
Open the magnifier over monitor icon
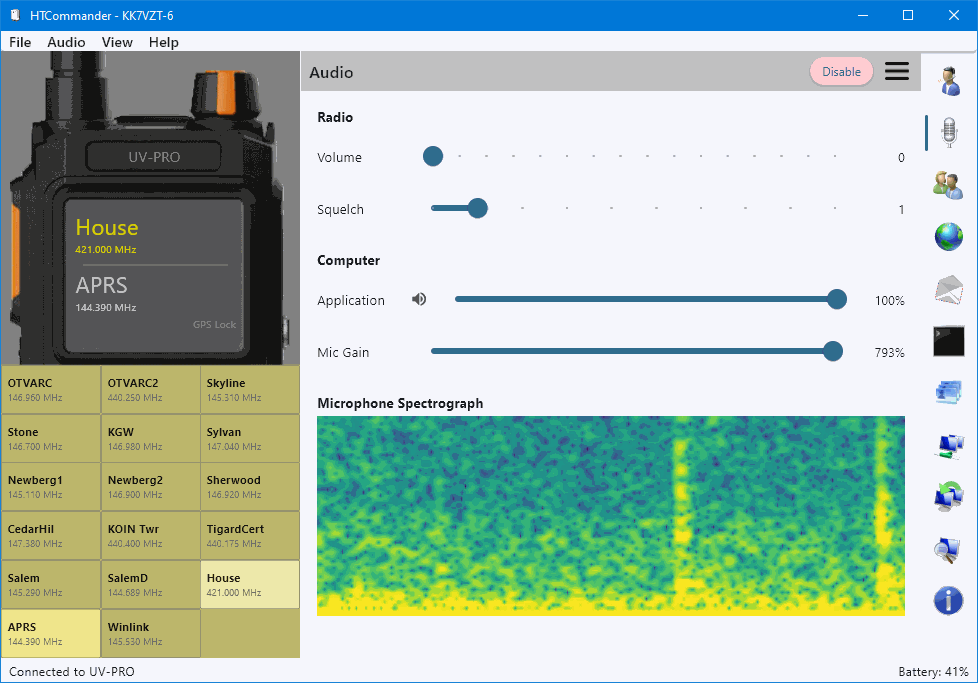pyautogui.click(x=947, y=550)
